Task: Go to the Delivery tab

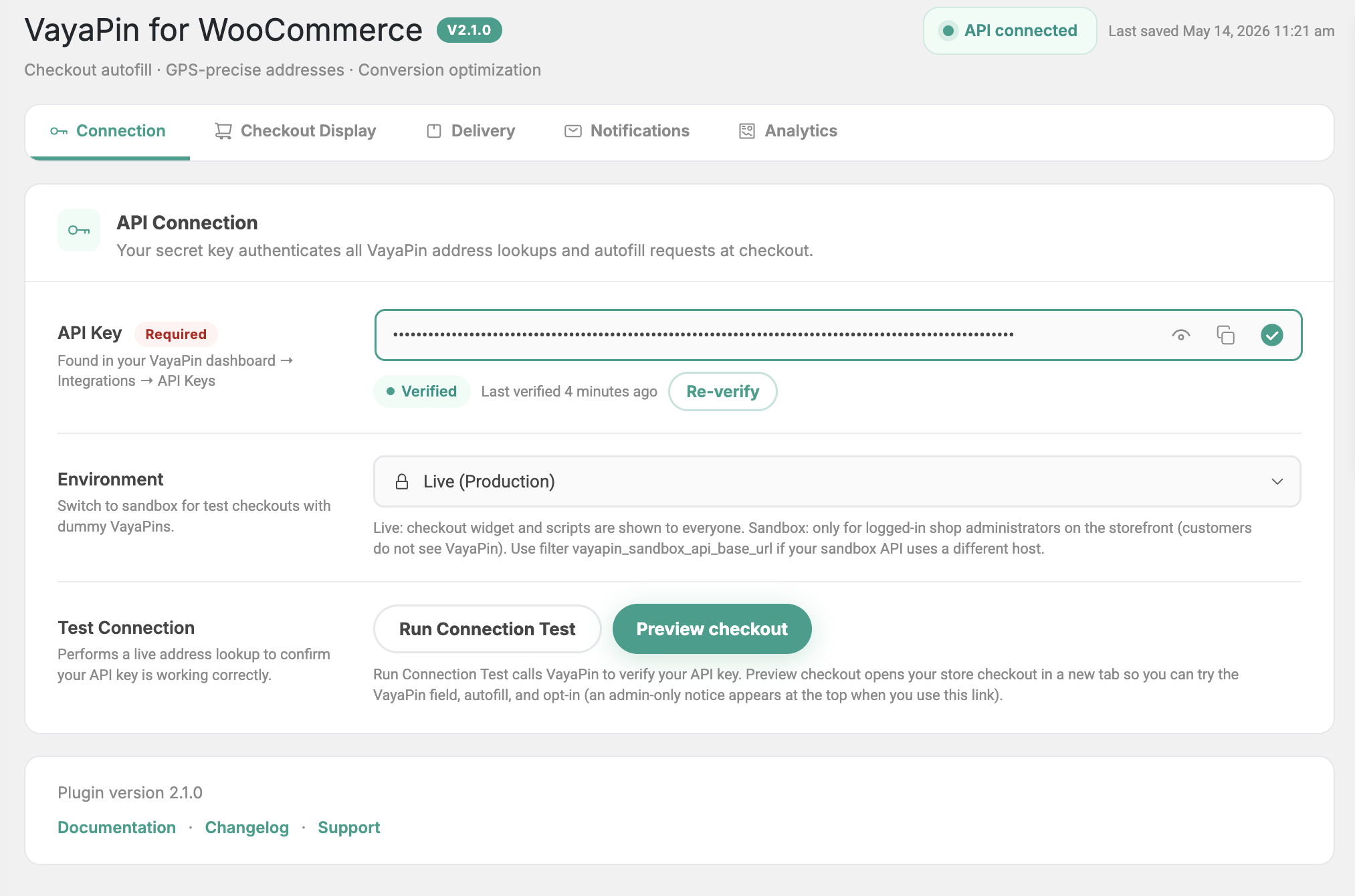Action: pyautogui.click(x=471, y=131)
